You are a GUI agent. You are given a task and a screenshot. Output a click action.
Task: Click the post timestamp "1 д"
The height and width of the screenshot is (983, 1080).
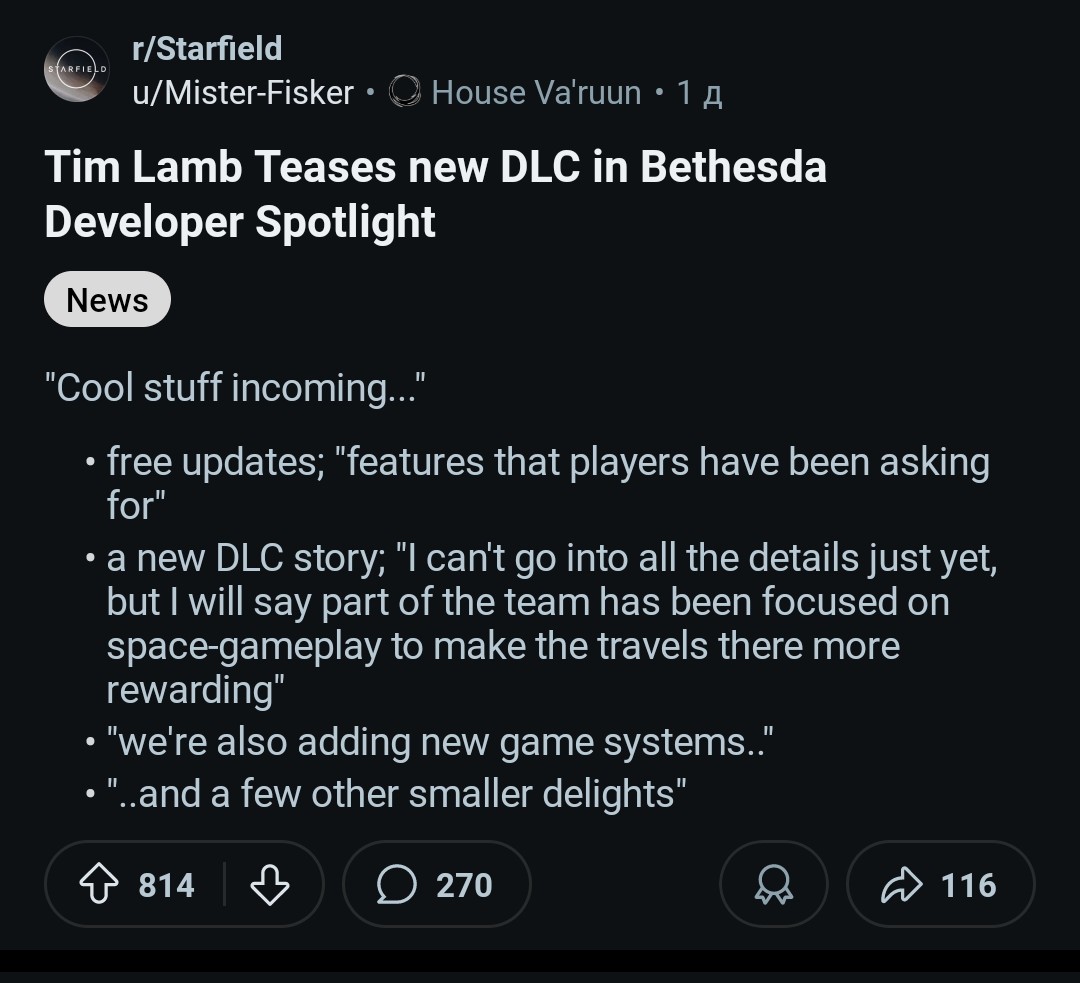coord(699,93)
